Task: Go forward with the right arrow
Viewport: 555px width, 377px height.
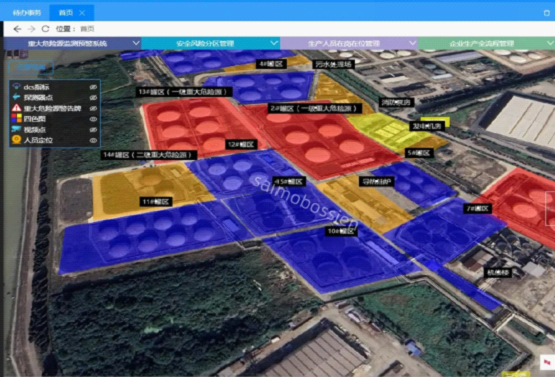Action: [x=32, y=29]
